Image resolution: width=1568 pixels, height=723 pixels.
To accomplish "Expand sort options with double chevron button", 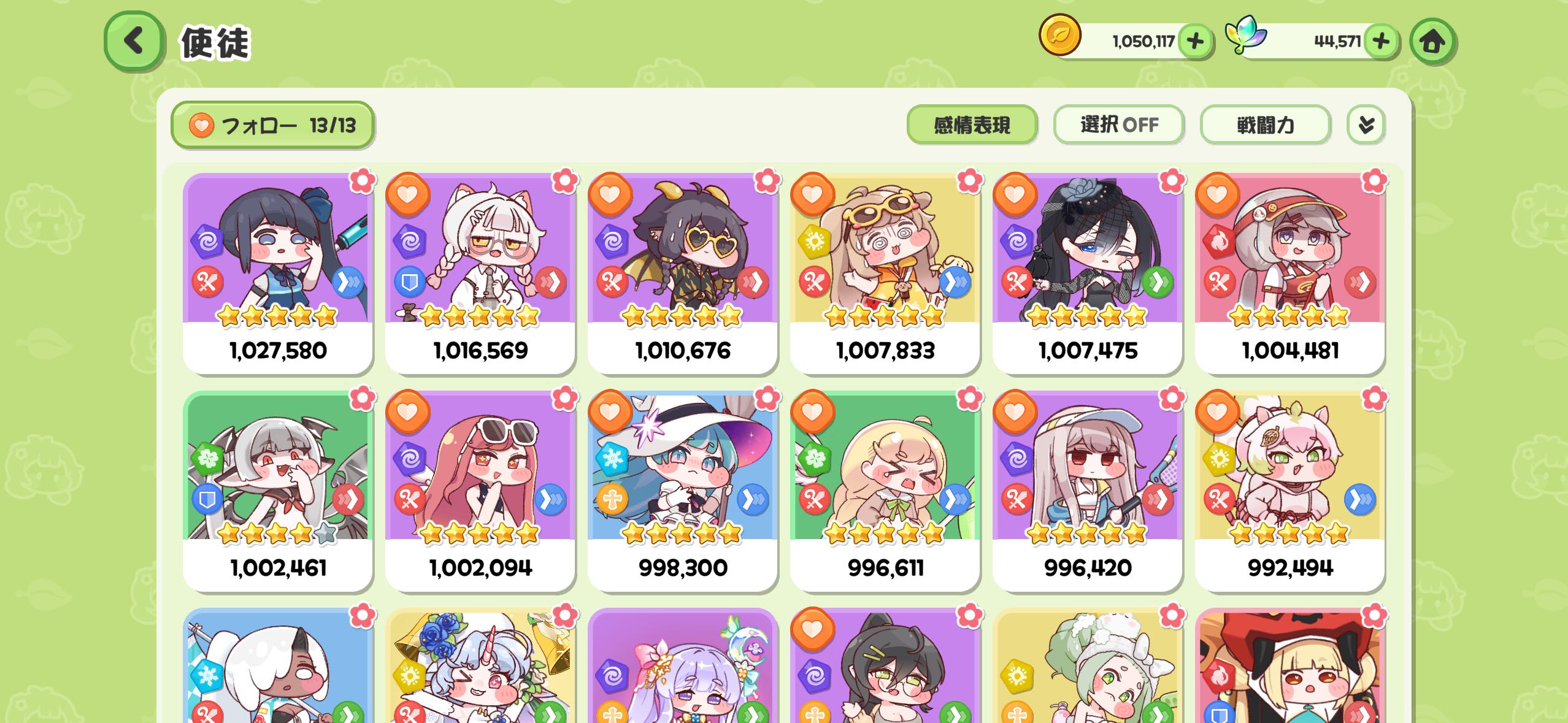I will click(1366, 125).
